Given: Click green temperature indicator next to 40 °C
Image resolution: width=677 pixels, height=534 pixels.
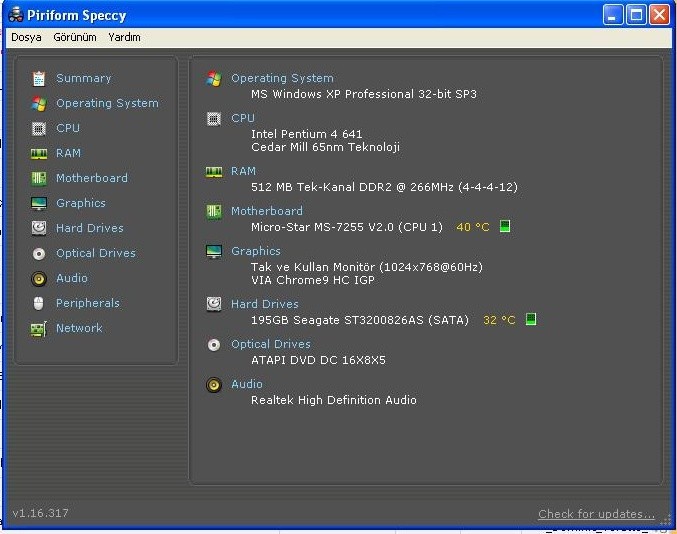Looking at the screenshot, I should click(x=505, y=226).
